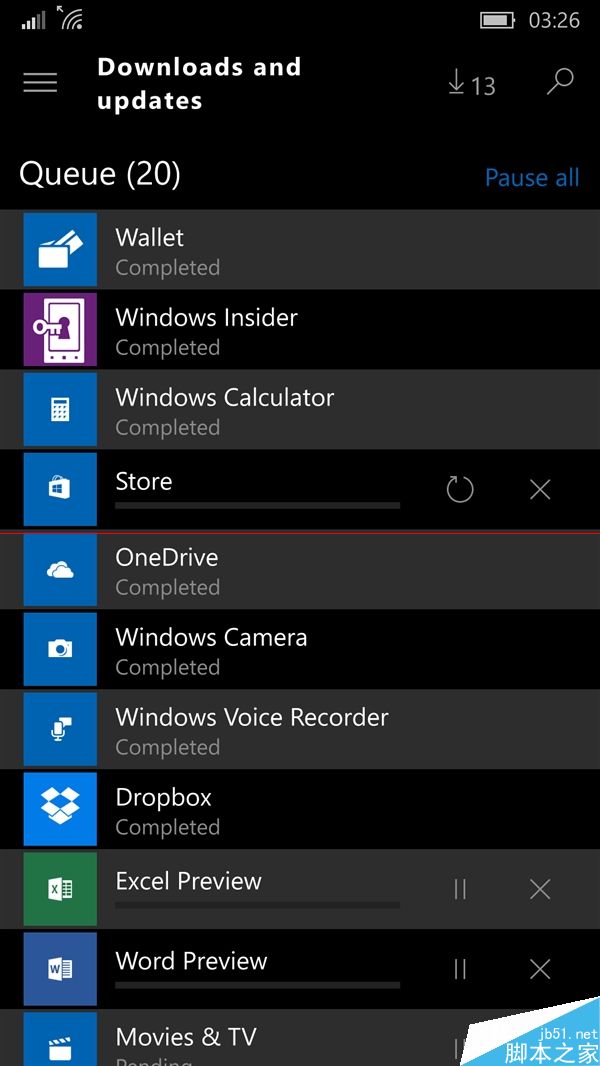Screen dimensions: 600x1066
Task: Click the Store download progress bar
Action: 257,506
